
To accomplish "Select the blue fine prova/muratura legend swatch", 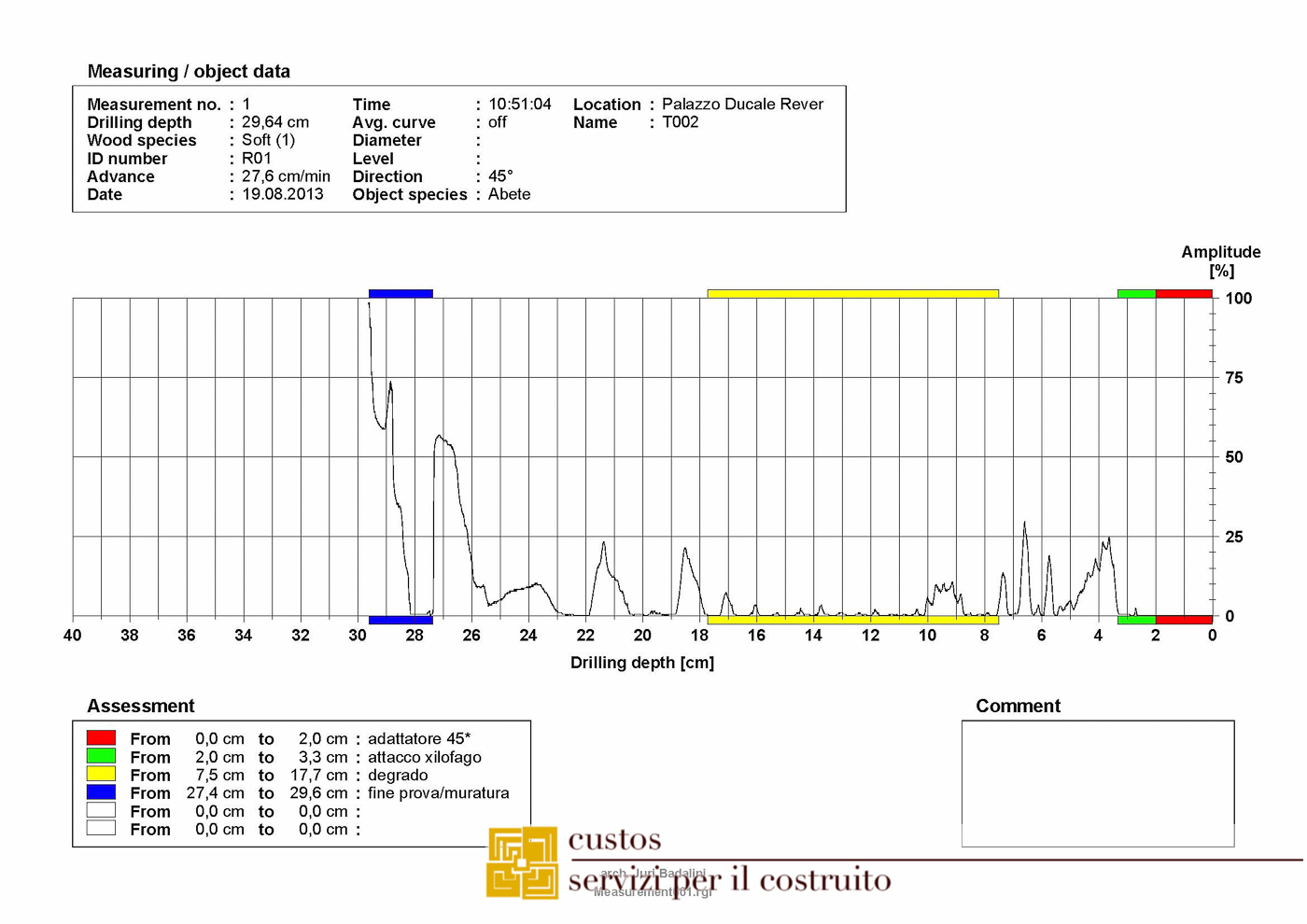I will [101, 792].
